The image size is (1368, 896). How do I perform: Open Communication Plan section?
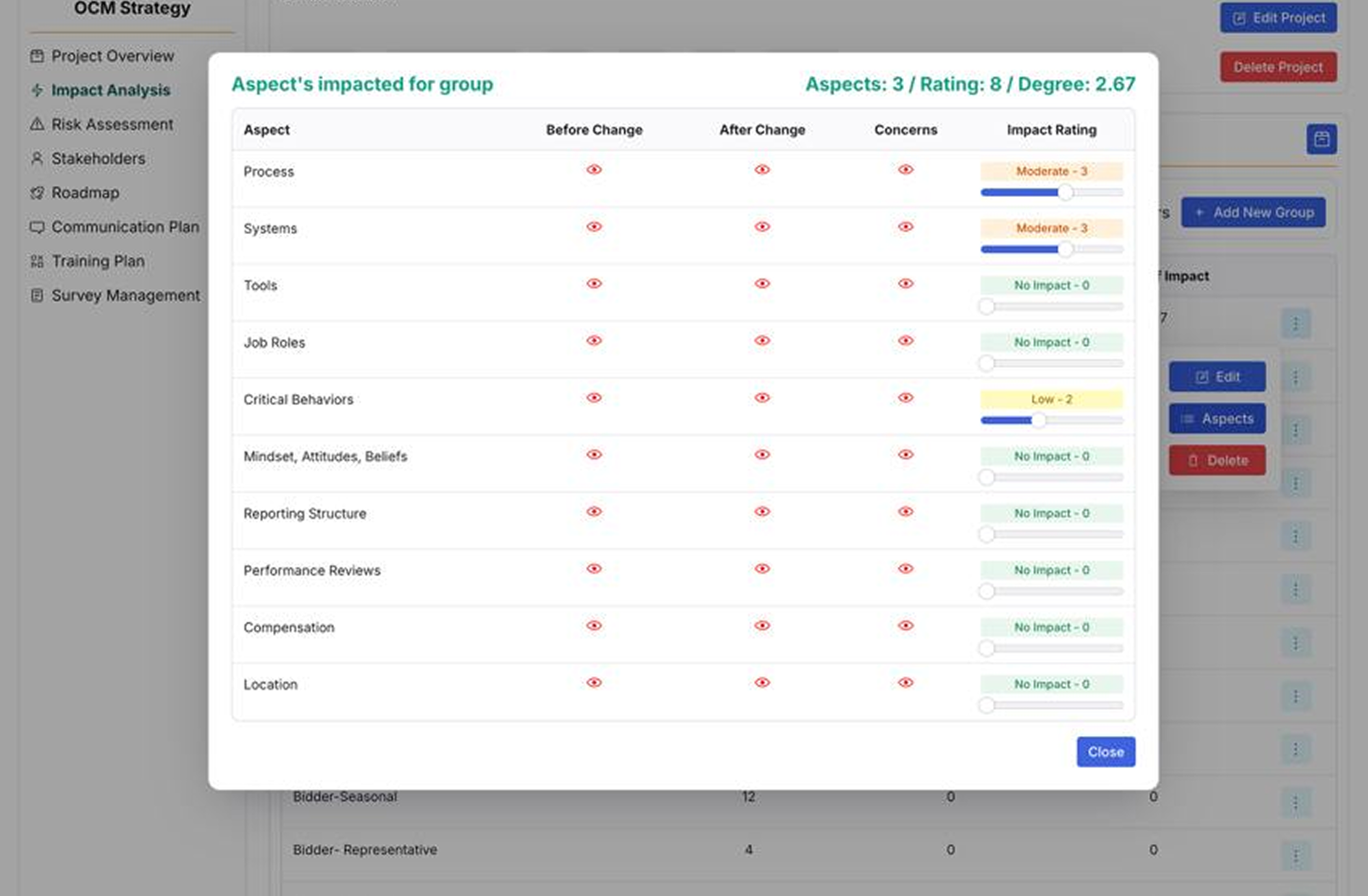(115, 227)
